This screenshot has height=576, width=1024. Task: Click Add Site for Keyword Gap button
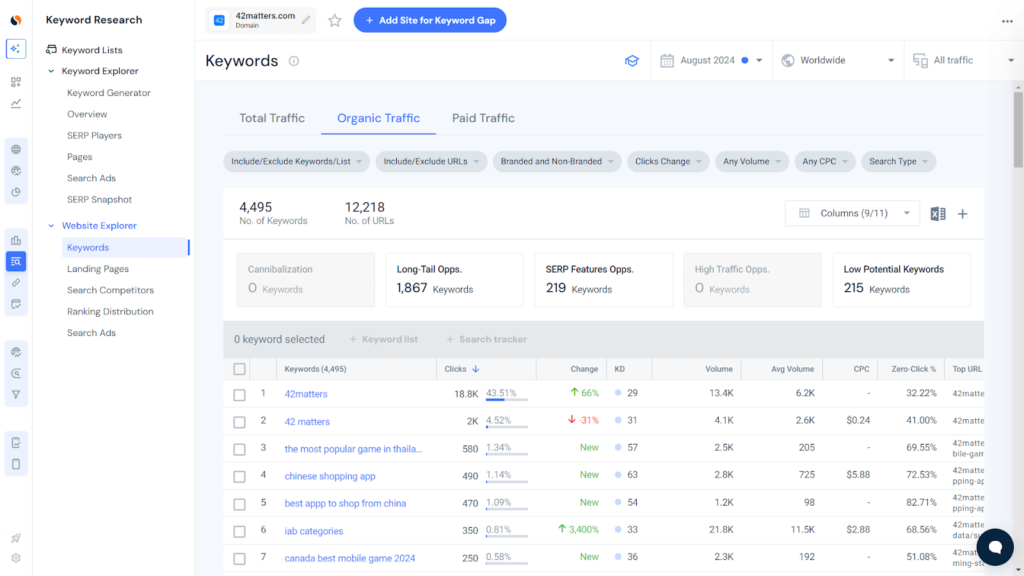point(430,20)
